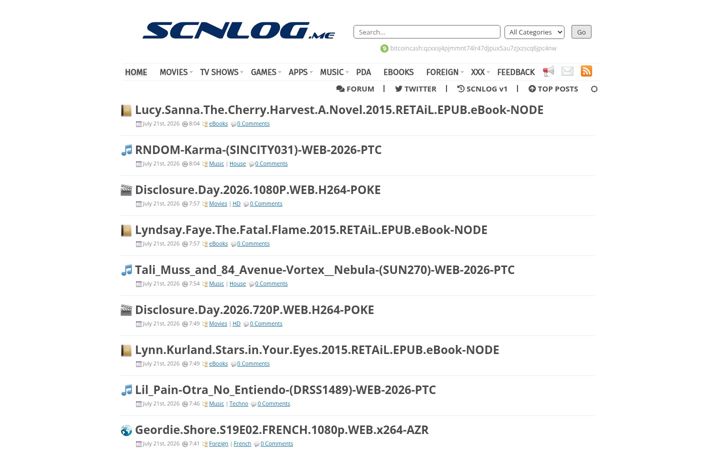Open the All Categories dropdown

coord(534,32)
